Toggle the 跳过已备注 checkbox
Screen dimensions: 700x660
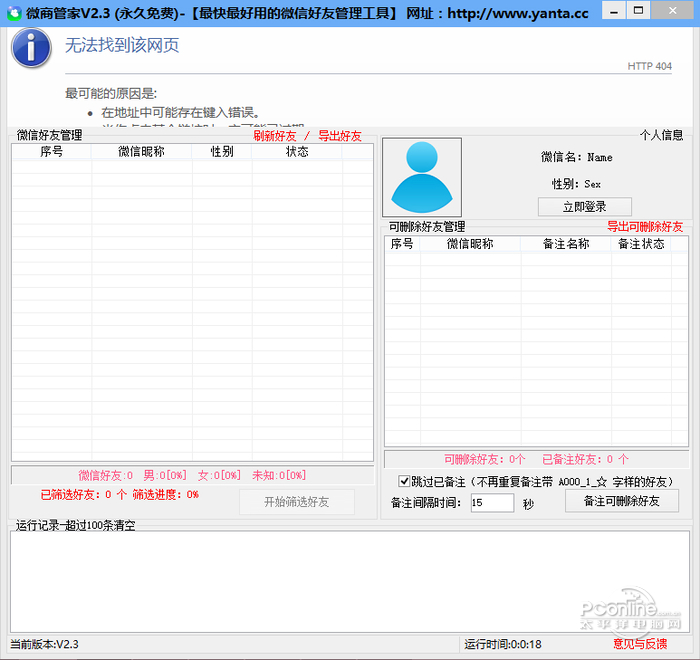(404, 481)
